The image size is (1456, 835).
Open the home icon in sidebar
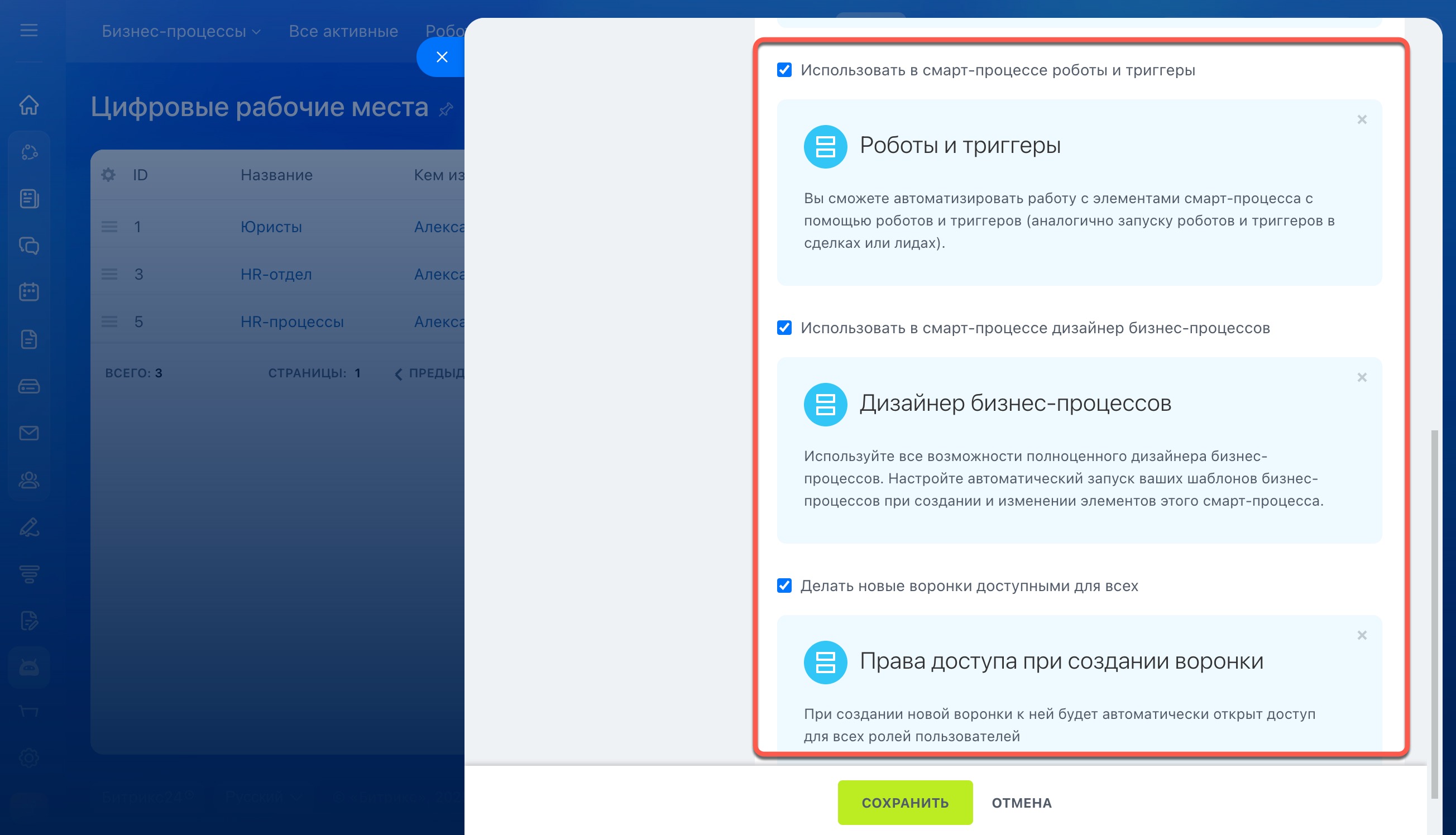coord(28,105)
